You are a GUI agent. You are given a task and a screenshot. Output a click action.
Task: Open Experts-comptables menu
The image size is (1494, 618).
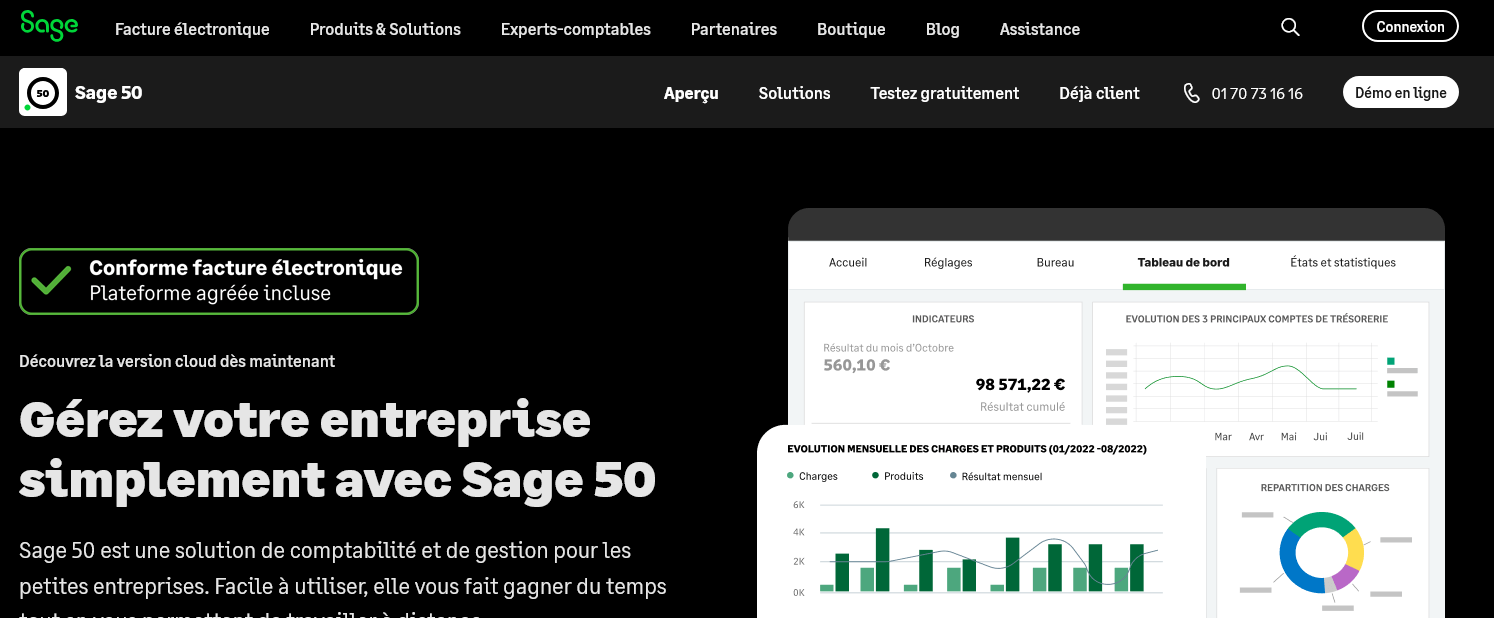pos(576,29)
